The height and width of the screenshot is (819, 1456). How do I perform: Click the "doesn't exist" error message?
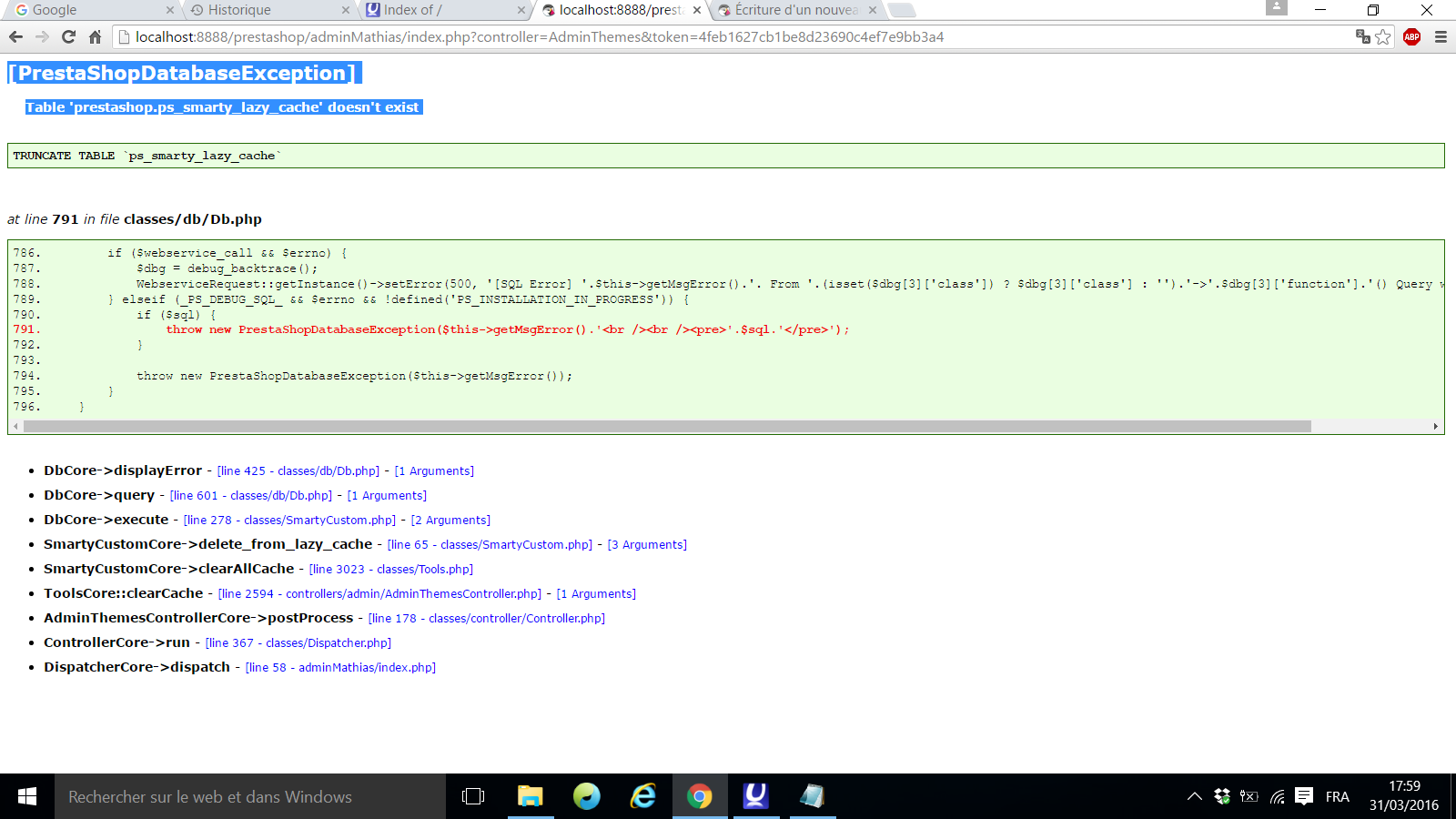click(224, 107)
